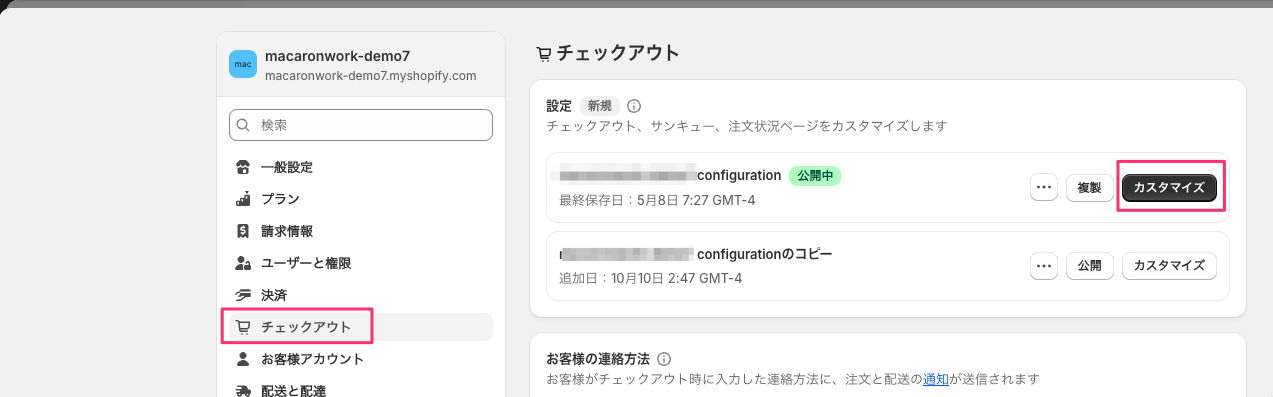Viewport: 1273px width, 397px height.
Task: Click the お客様アカウント person icon
Action: [x=243, y=359]
